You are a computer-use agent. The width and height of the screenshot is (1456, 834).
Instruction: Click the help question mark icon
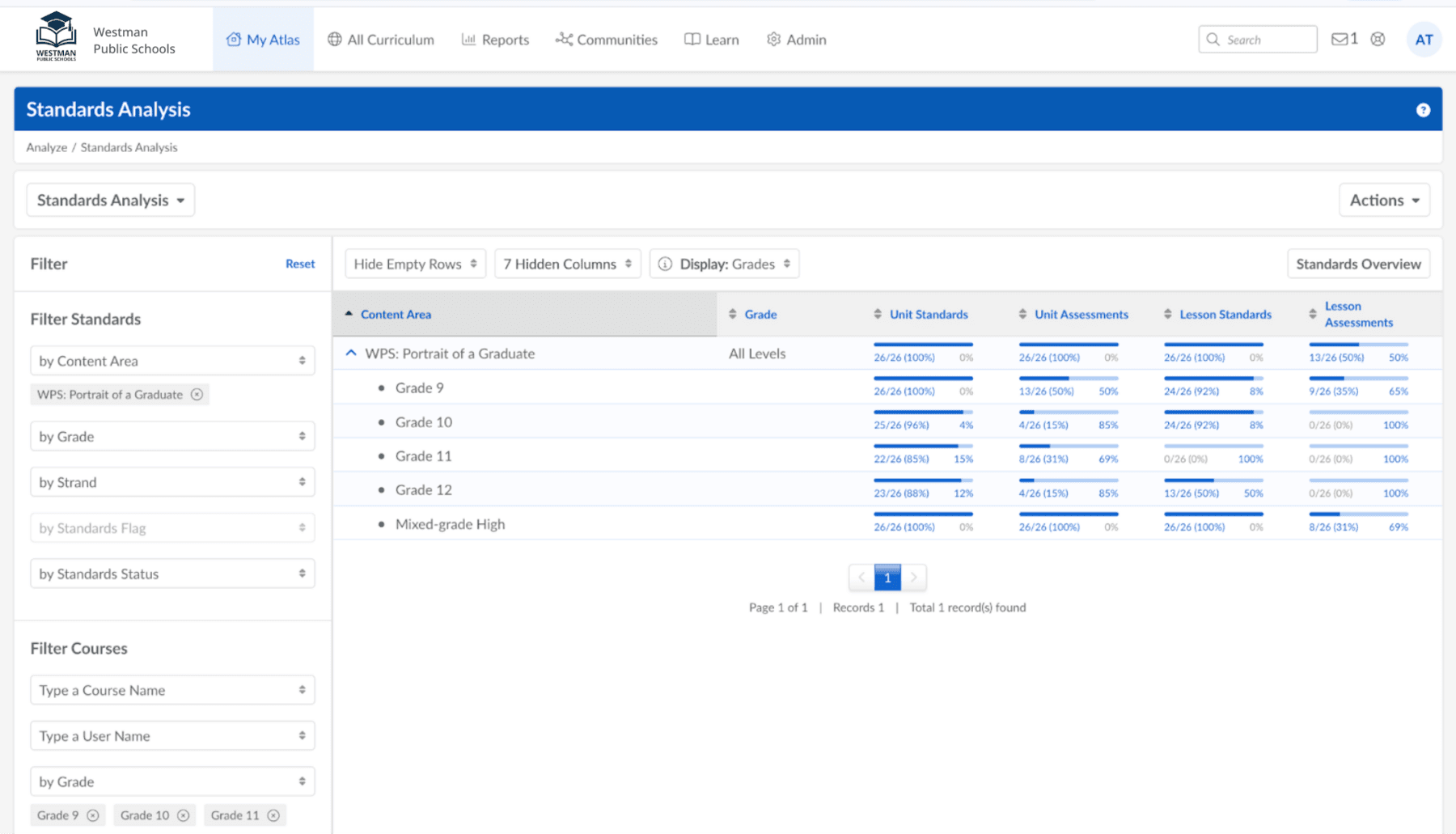pyautogui.click(x=1423, y=110)
